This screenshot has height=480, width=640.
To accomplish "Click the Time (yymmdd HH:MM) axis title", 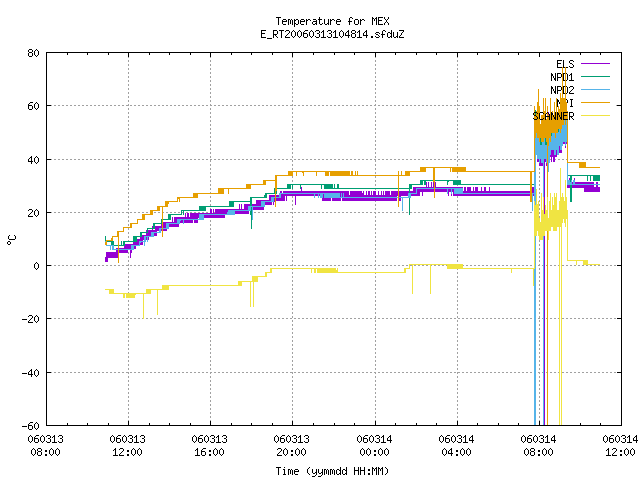I will (x=332, y=471).
